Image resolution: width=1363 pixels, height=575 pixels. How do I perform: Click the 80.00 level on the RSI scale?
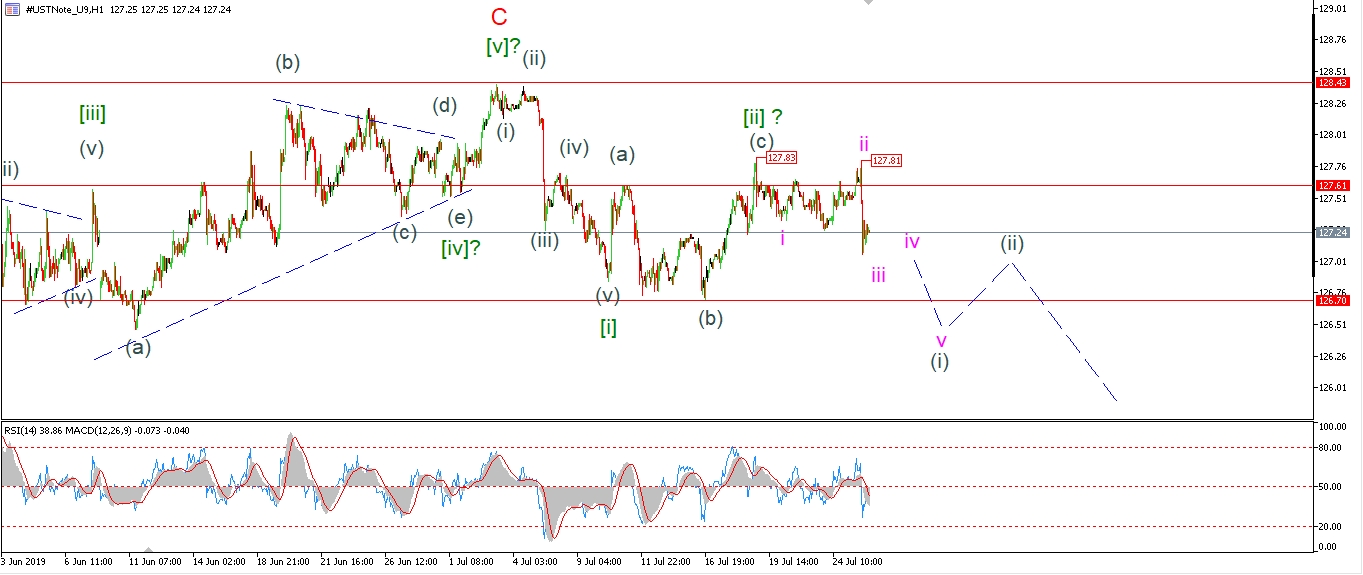click(x=1329, y=447)
